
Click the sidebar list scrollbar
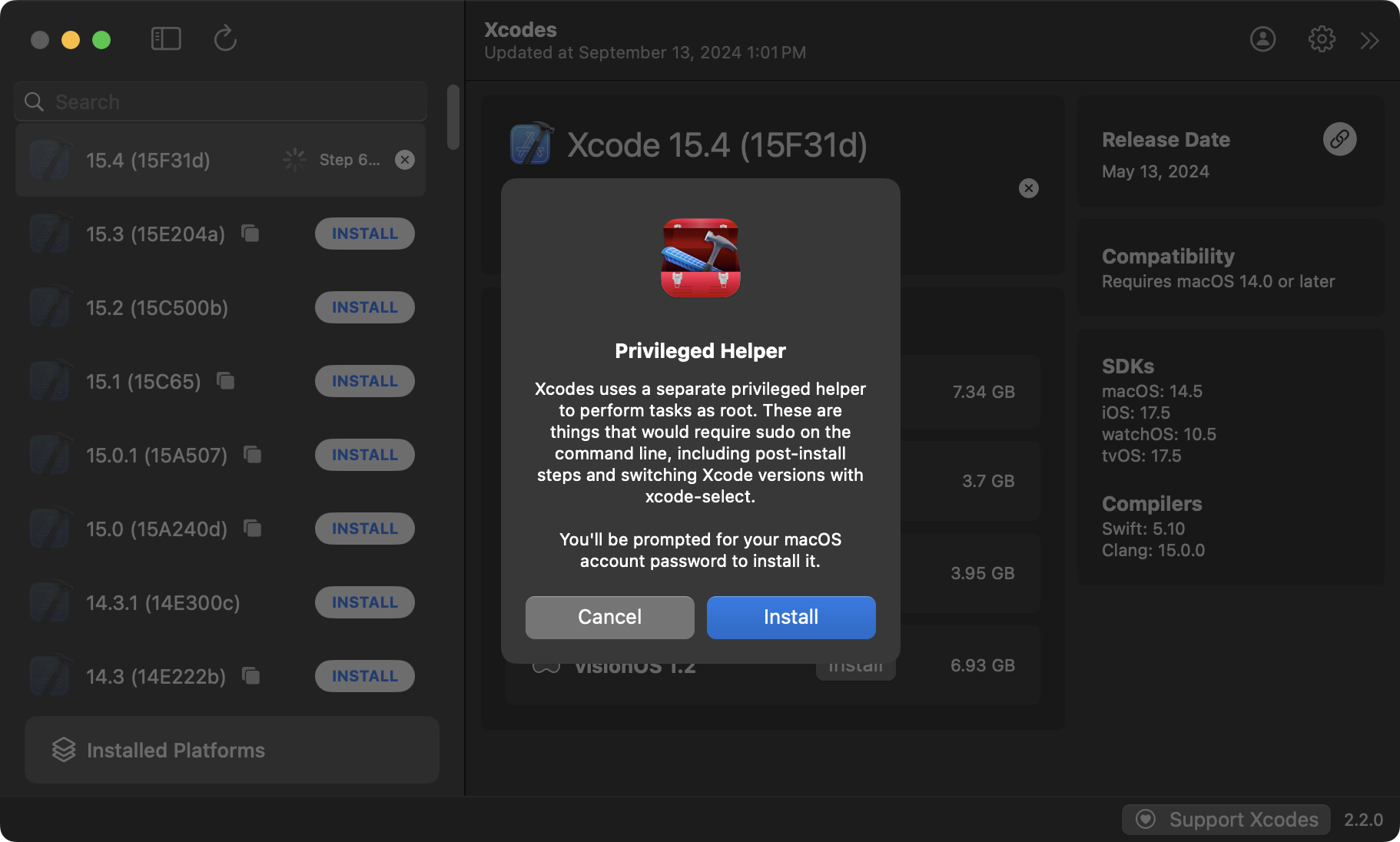coord(453,118)
